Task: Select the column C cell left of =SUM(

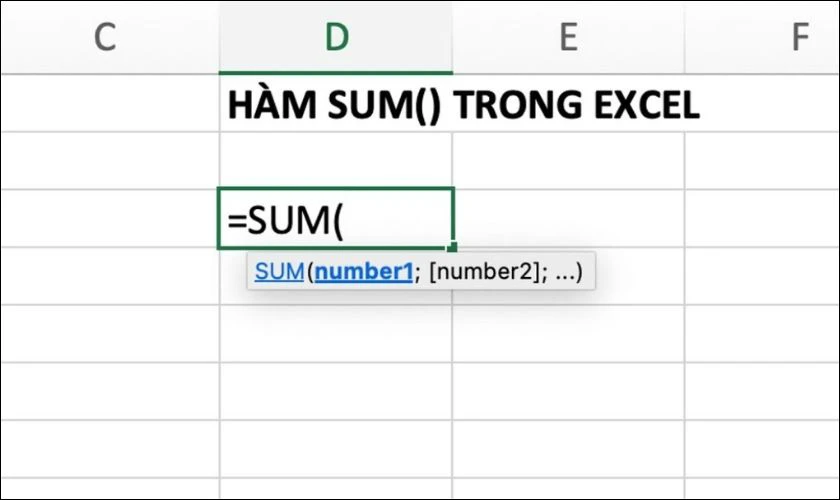Action: tap(110, 218)
